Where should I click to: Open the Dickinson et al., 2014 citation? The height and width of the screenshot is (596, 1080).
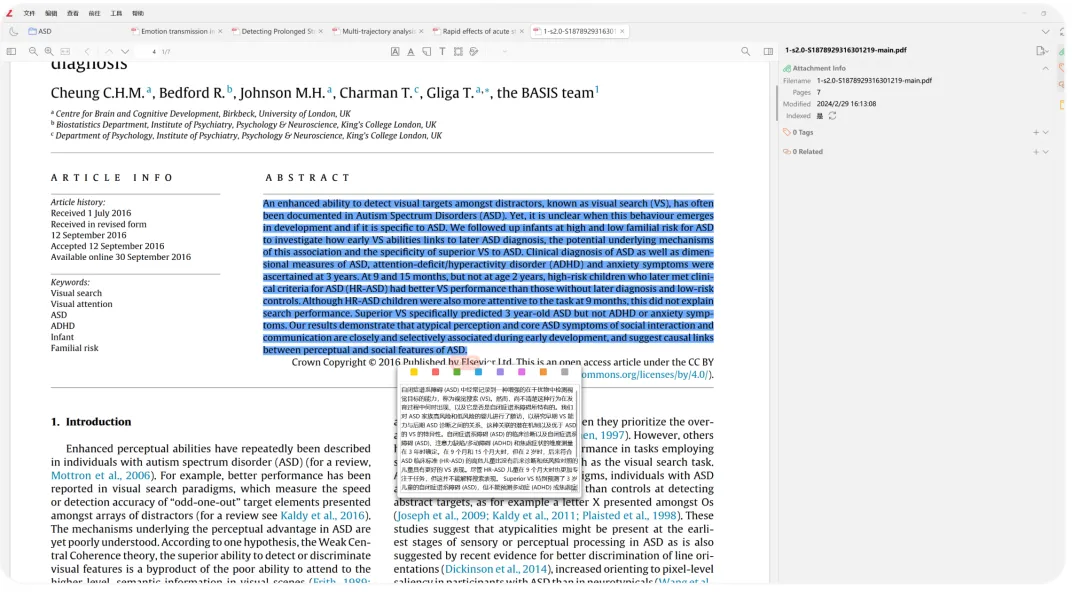[496, 569]
